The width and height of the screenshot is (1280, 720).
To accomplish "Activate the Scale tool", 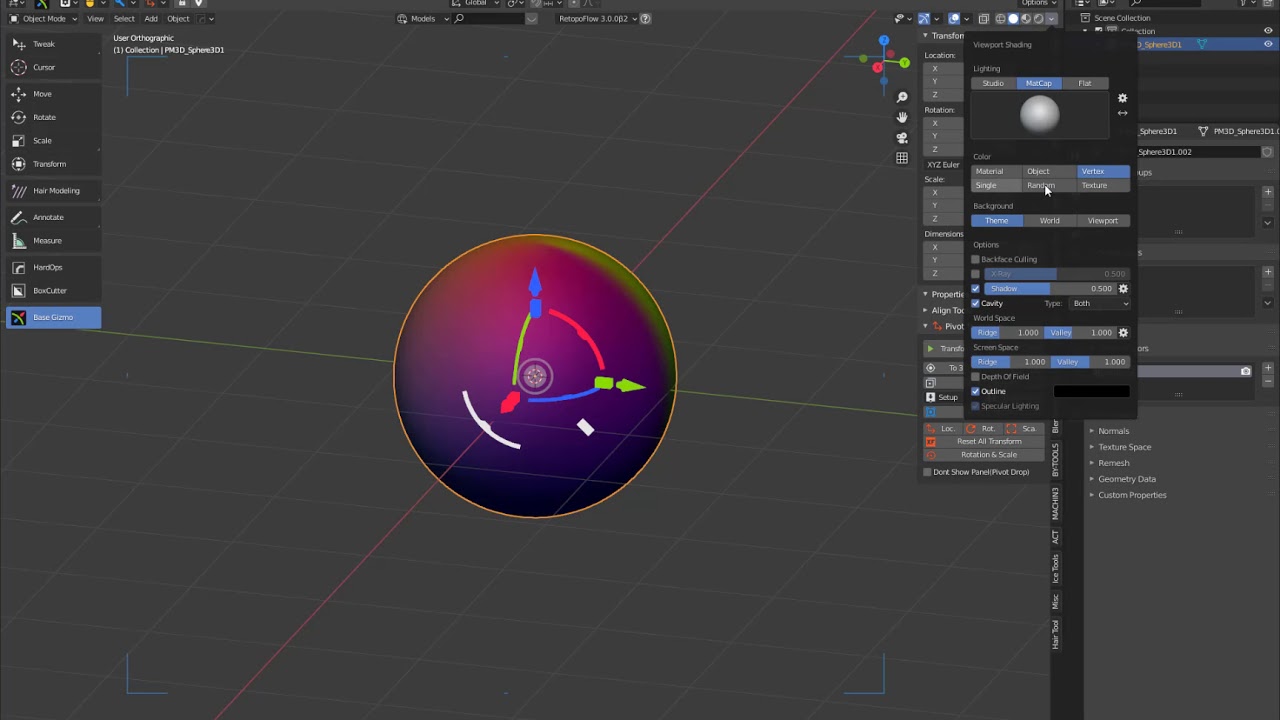I will coord(53,140).
